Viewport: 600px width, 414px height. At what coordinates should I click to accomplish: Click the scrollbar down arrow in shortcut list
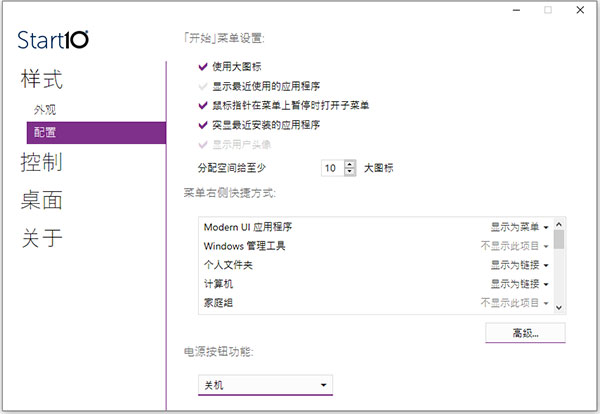[559, 306]
